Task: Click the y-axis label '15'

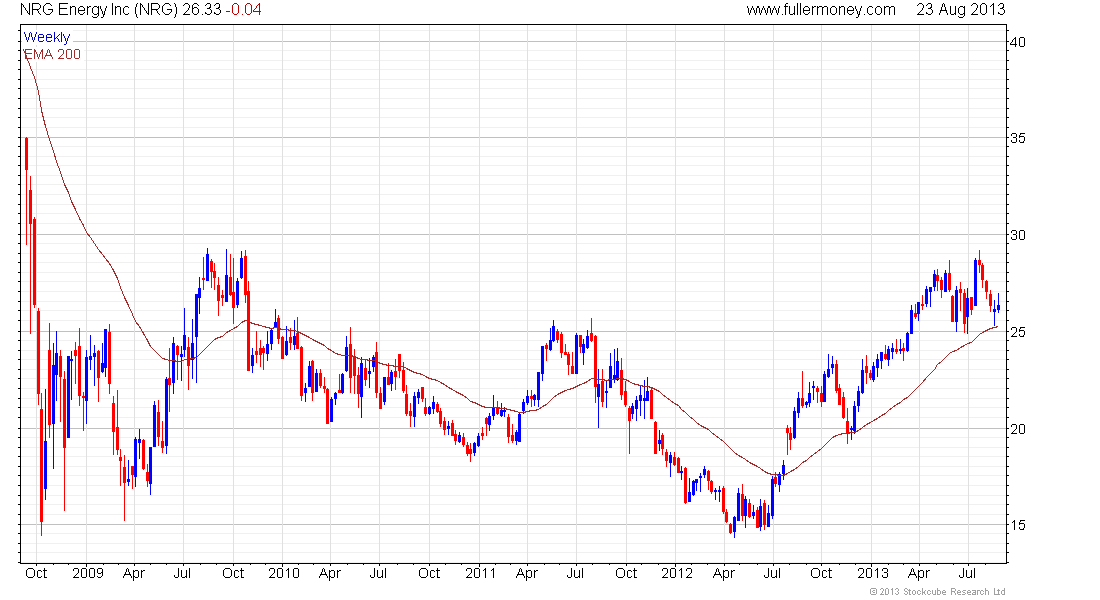Action: pyautogui.click(x=1017, y=525)
